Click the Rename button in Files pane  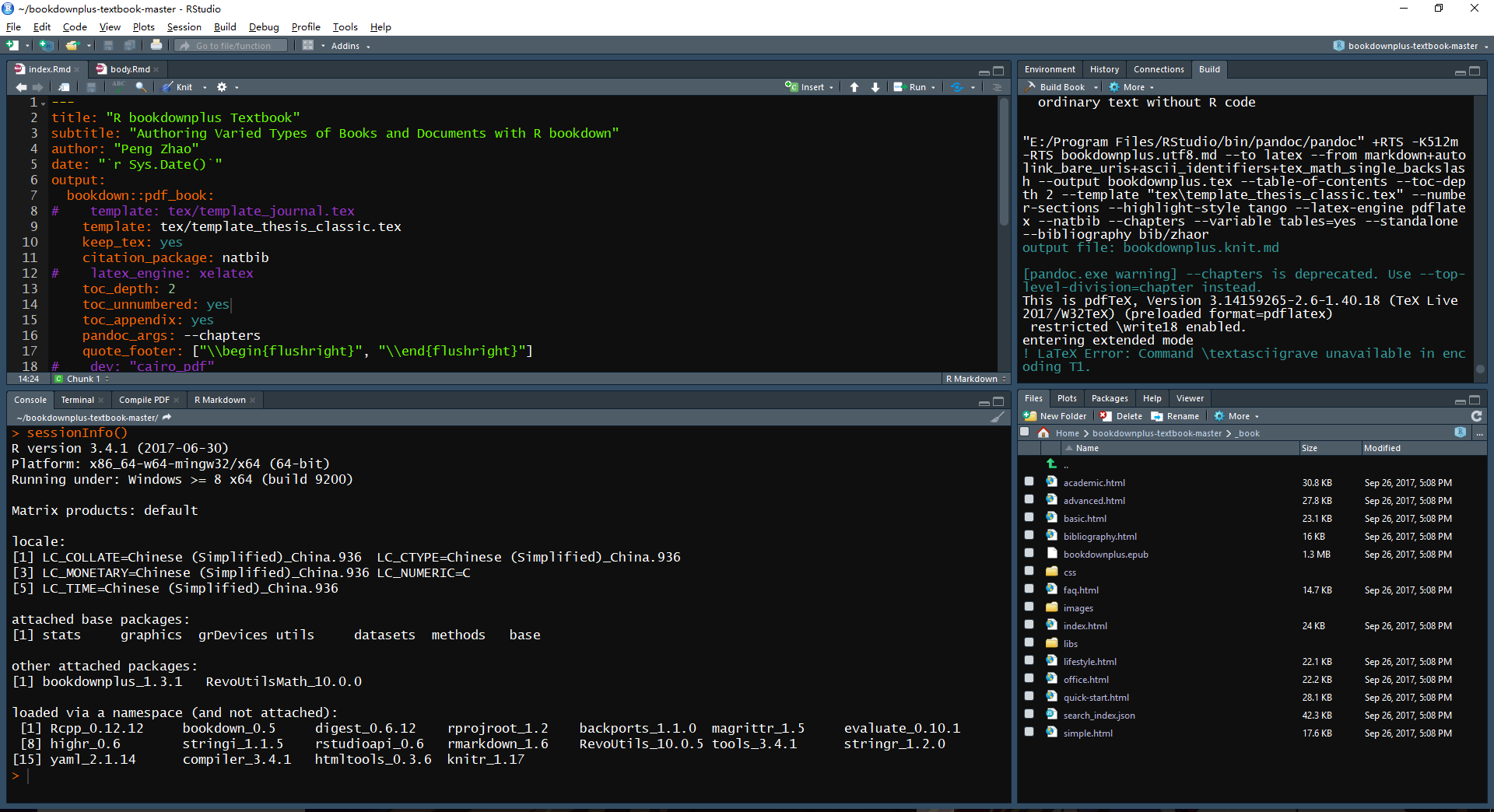(x=1175, y=415)
